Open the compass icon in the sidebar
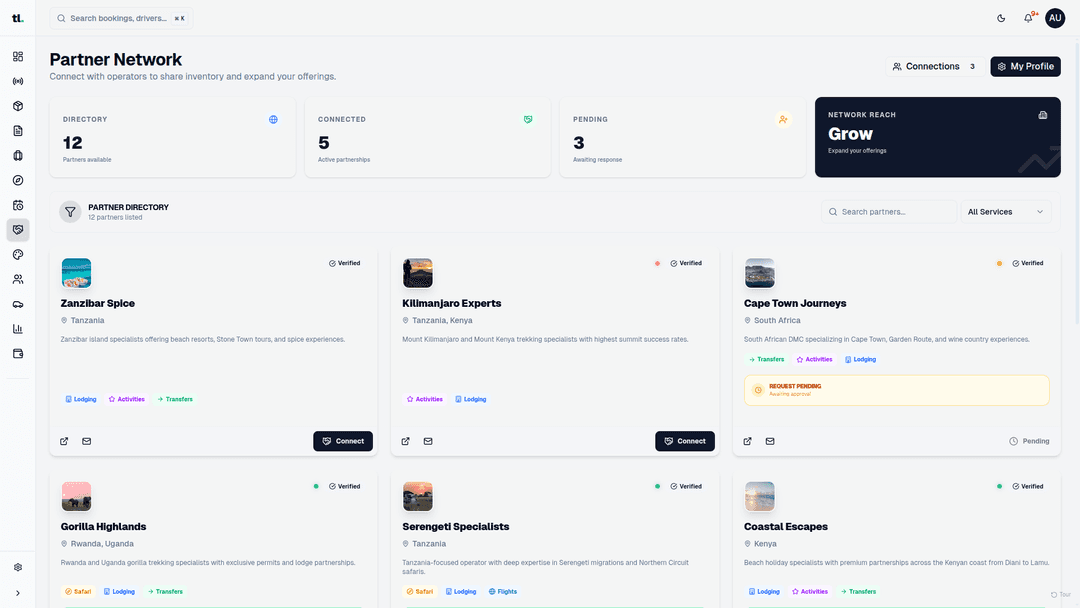Screen dimensions: 1080x608 pos(17,180)
